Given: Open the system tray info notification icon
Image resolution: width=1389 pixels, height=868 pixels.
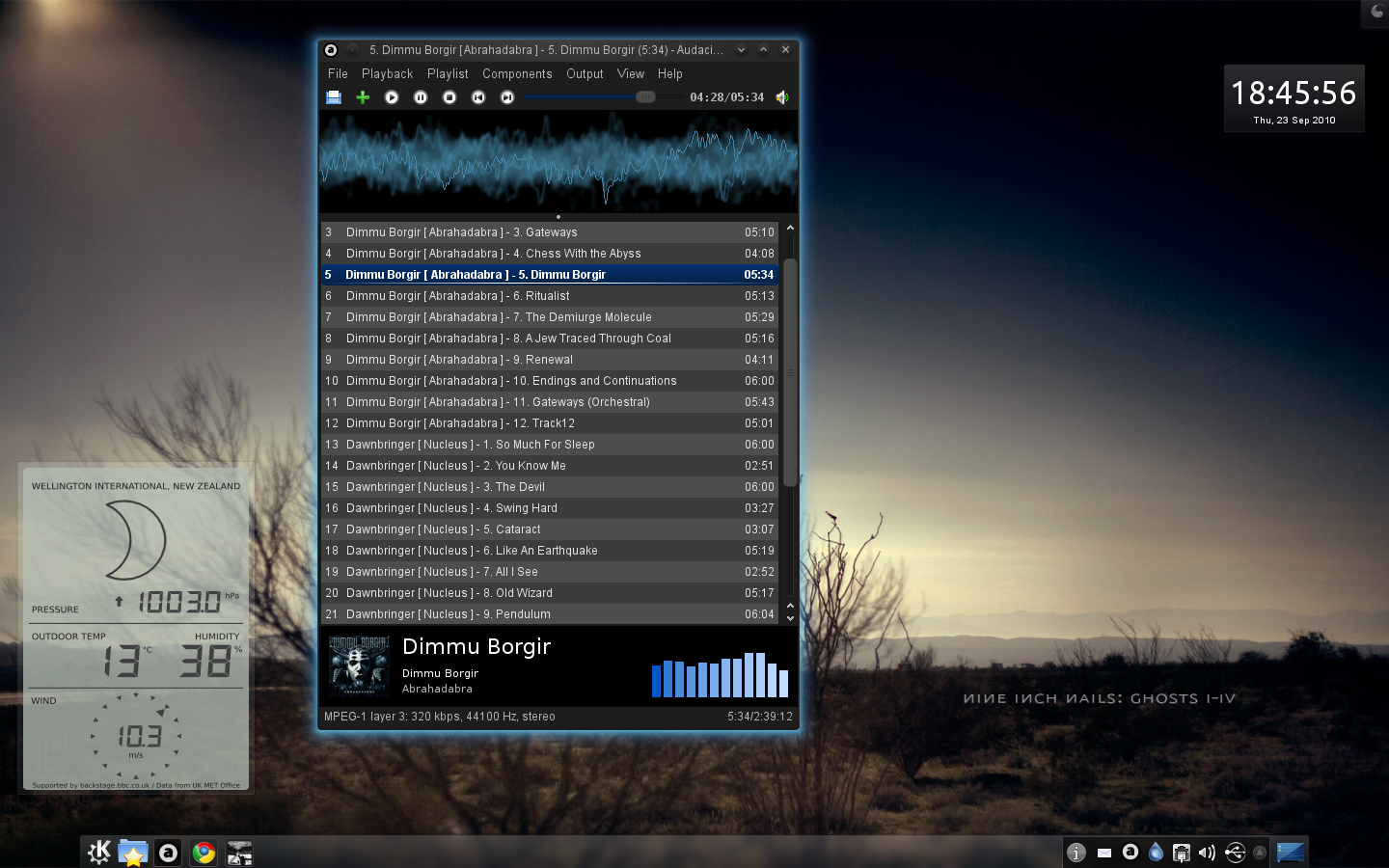Looking at the screenshot, I should click(x=1076, y=852).
